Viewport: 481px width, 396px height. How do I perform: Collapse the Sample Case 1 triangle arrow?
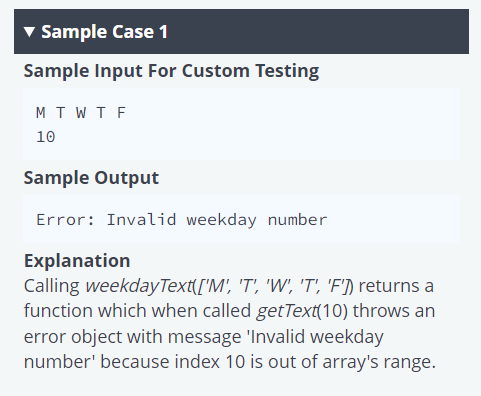pyautogui.click(x=29, y=32)
